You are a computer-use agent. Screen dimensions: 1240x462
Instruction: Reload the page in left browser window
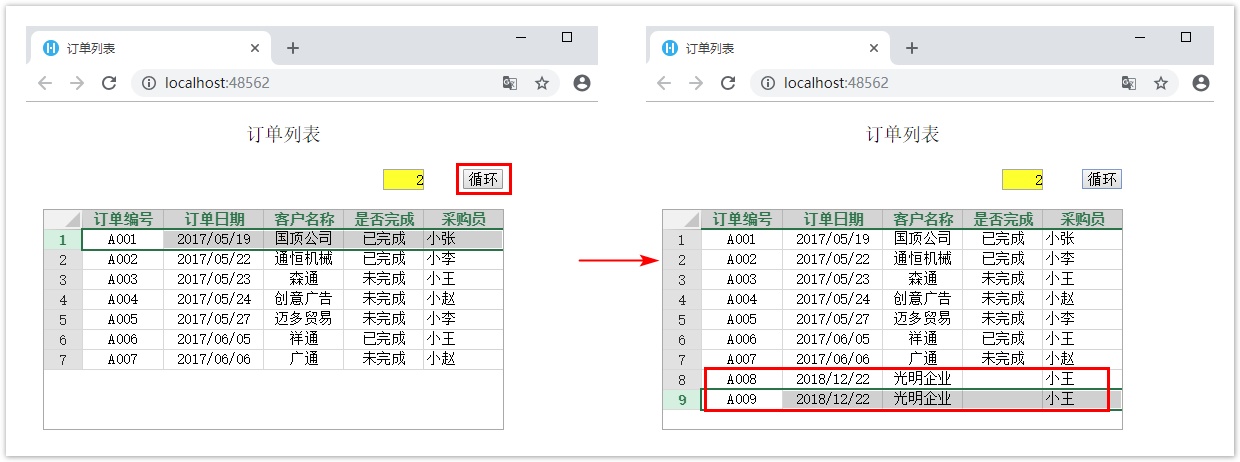pos(109,83)
